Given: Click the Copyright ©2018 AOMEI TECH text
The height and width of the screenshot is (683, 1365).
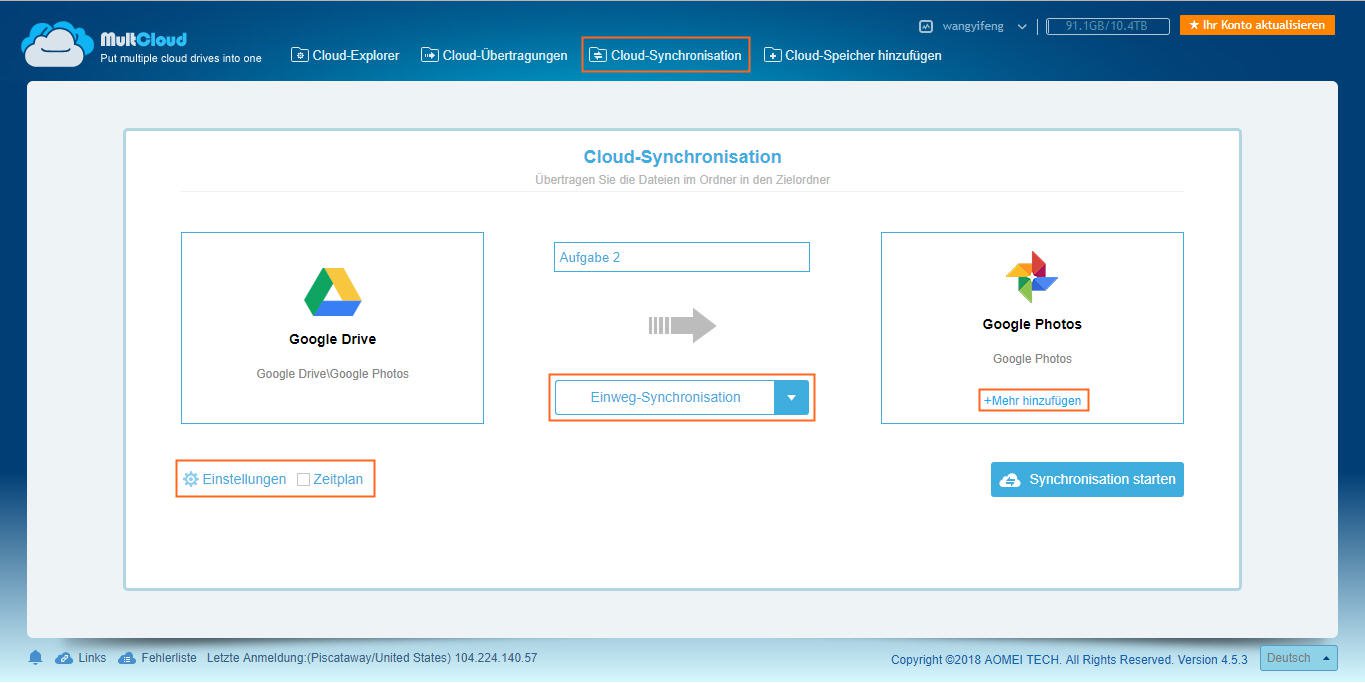Looking at the screenshot, I should coord(1069,660).
